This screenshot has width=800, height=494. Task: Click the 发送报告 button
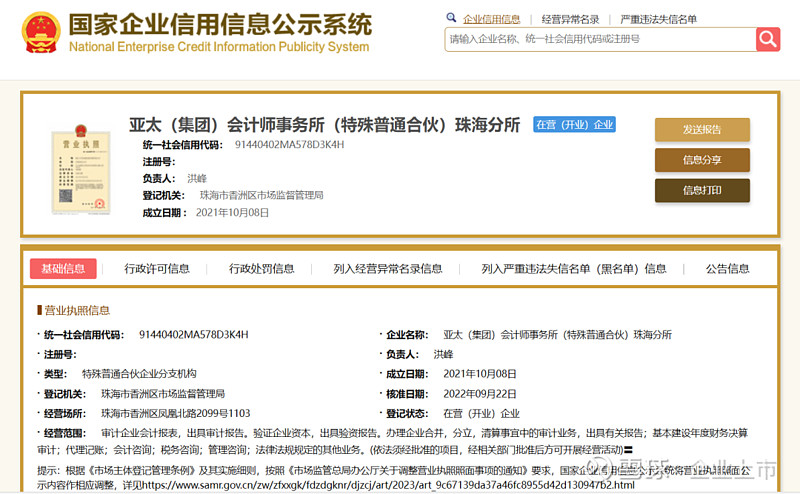tap(702, 130)
